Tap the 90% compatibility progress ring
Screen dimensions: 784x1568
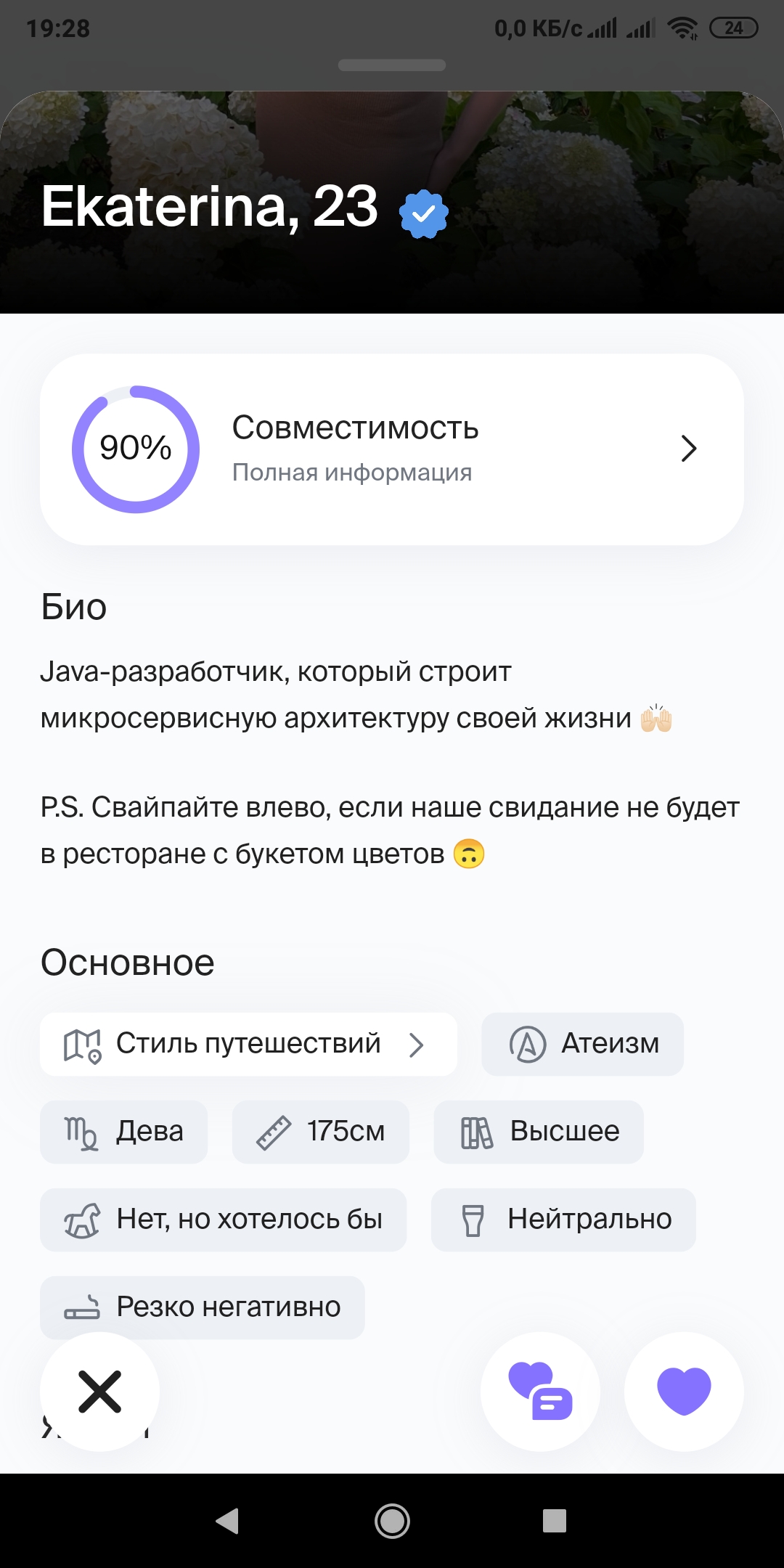[x=136, y=449]
